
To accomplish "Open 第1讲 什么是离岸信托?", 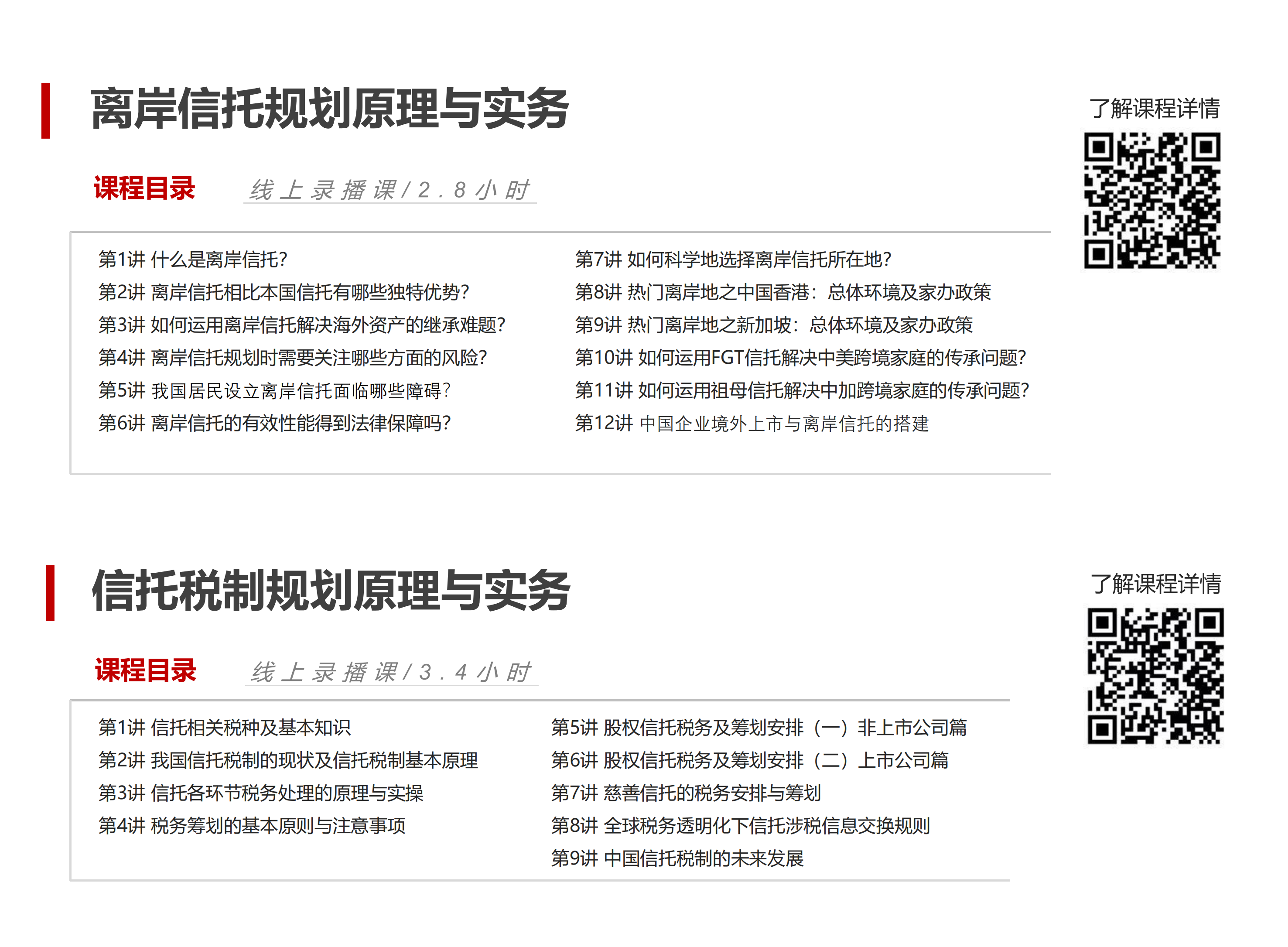I will pyautogui.click(x=193, y=260).
